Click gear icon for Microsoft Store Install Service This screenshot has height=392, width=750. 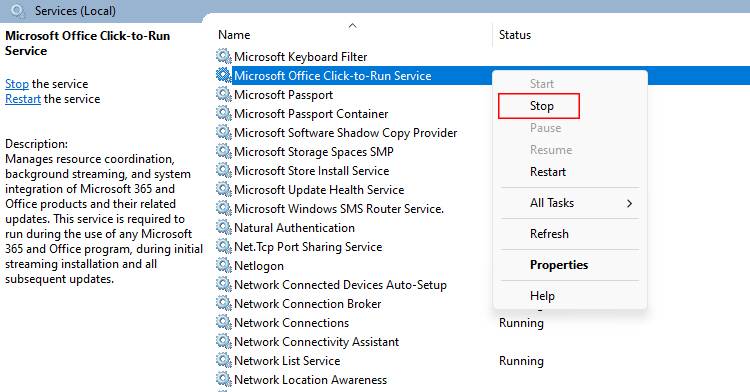pyautogui.click(x=223, y=170)
